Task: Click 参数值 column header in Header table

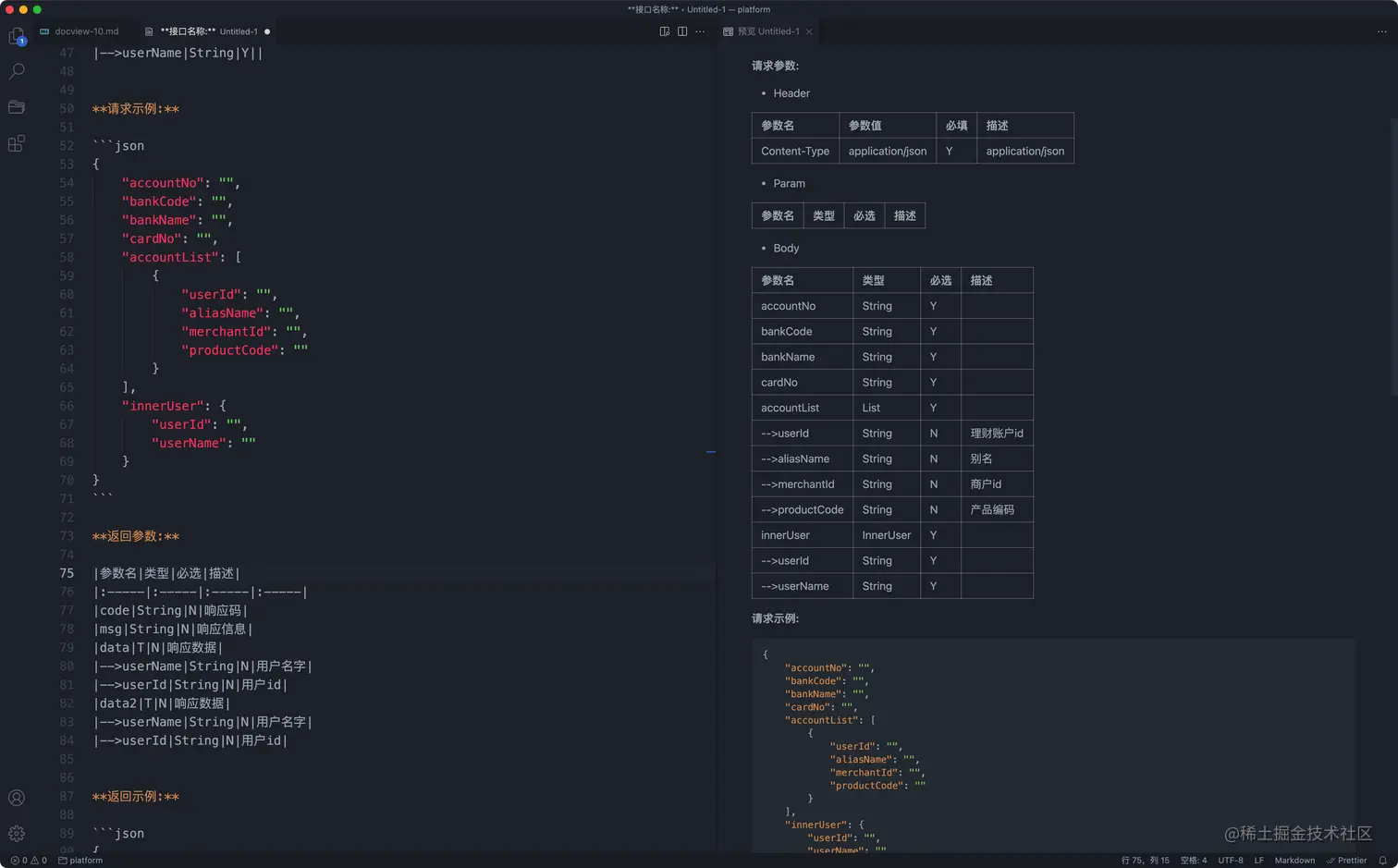Action: tap(887, 125)
